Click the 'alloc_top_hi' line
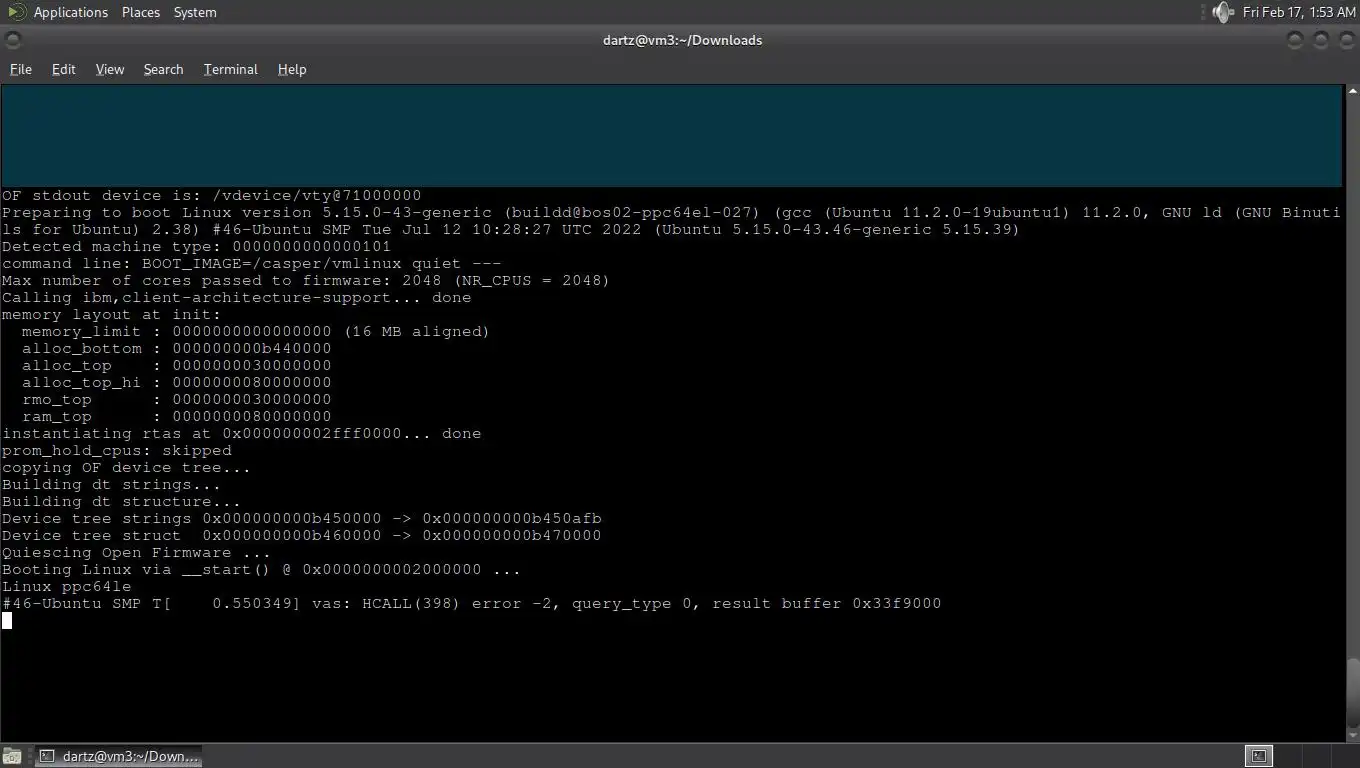This screenshot has height=768, width=1360. [x=177, y=383]
